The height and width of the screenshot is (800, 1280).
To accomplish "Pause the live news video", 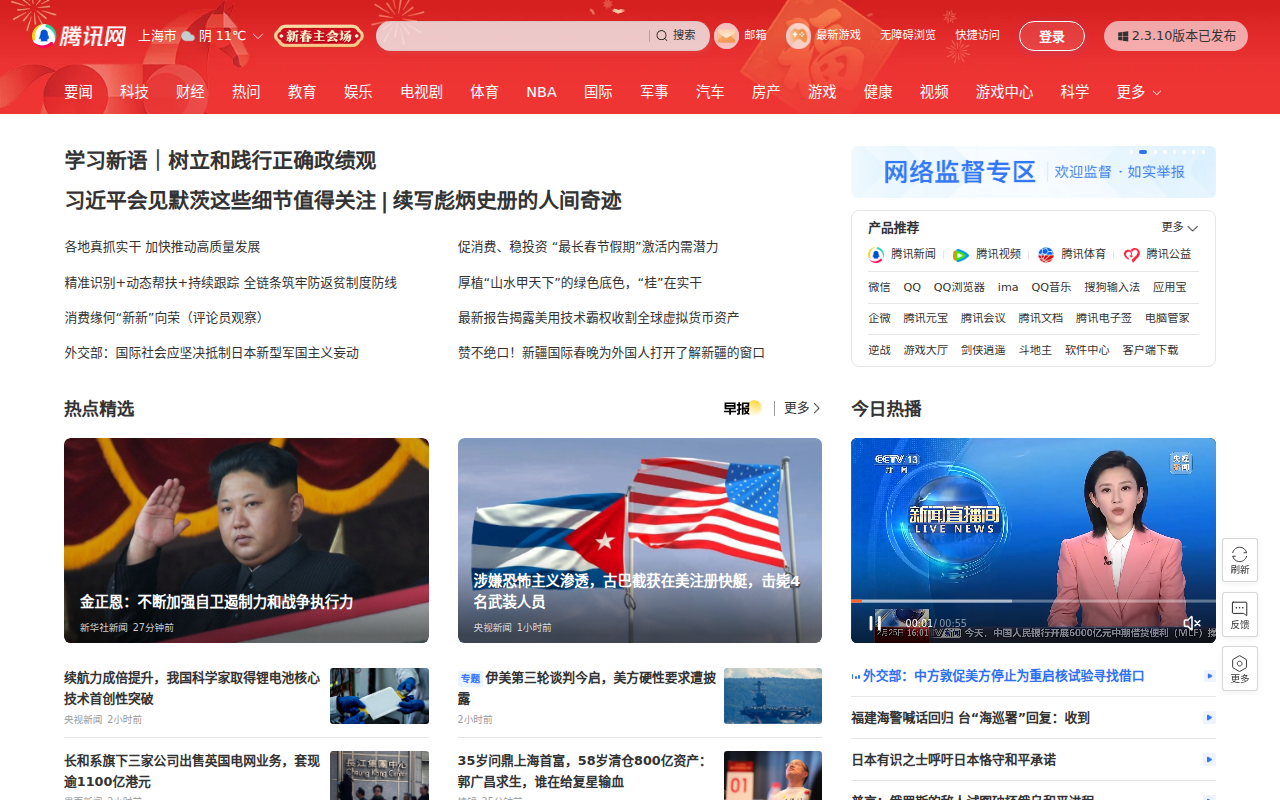I will [875, 623].
